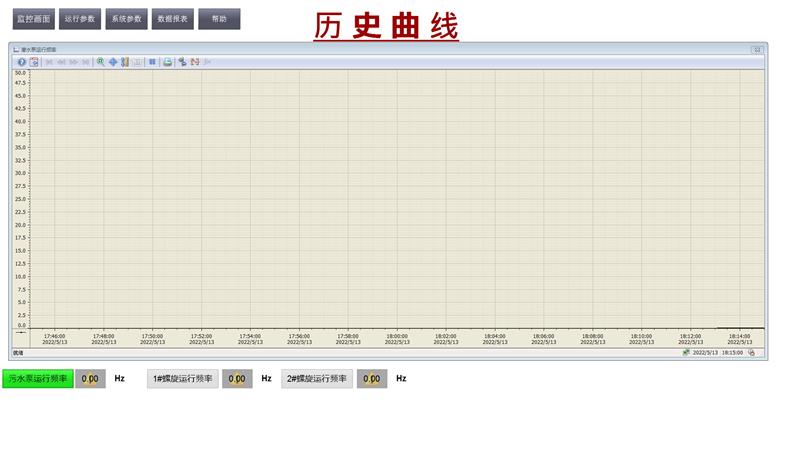Select the 2#螺旋运行频率 curve button

point(318,379)
